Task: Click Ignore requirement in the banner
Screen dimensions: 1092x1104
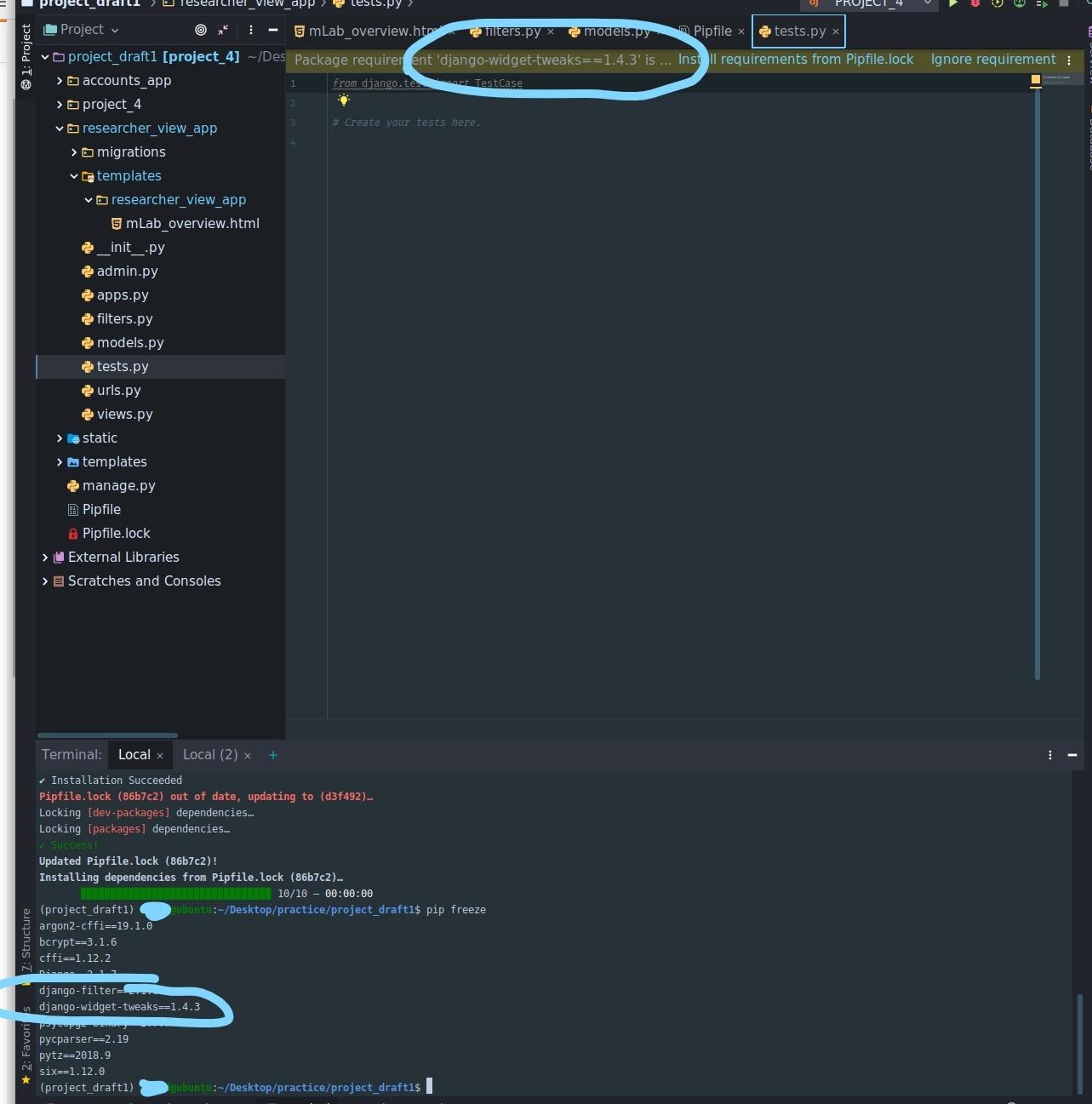Action: tap(992, 60)
